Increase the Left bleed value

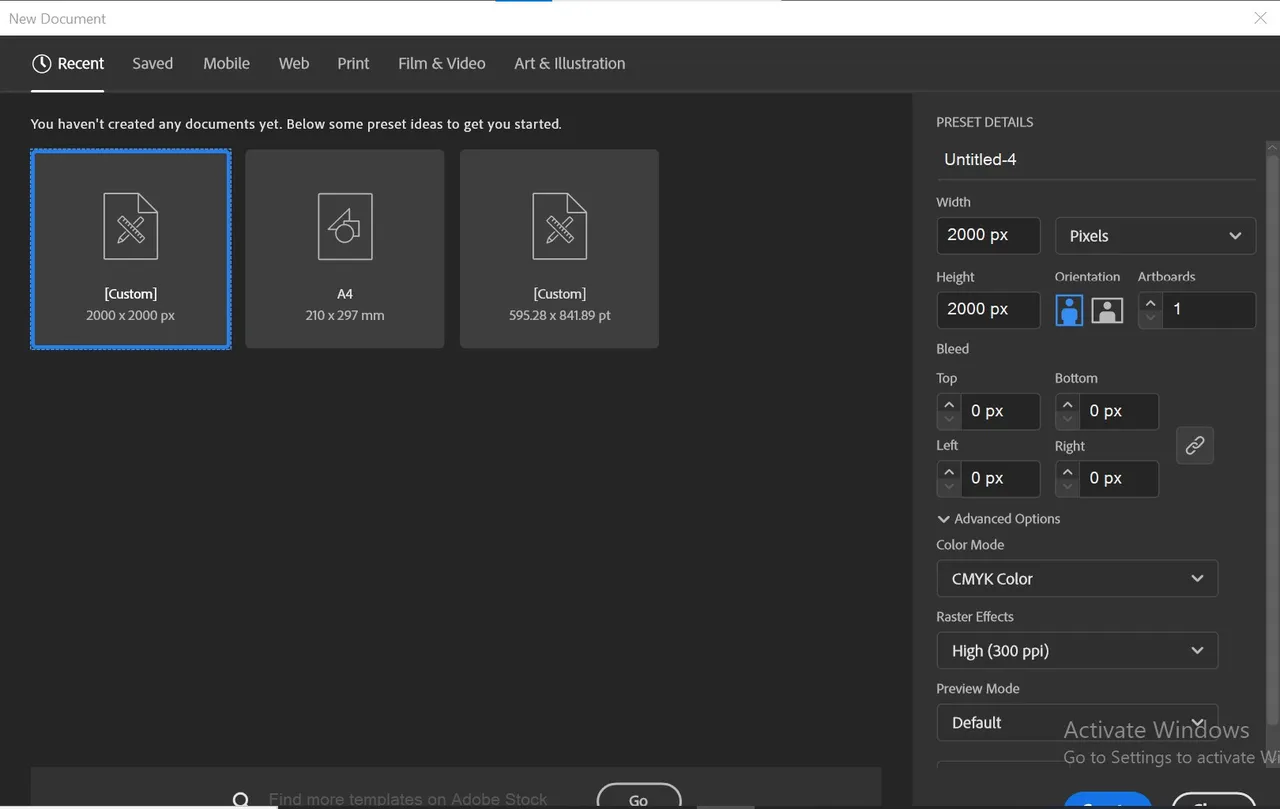coord(949,472)
